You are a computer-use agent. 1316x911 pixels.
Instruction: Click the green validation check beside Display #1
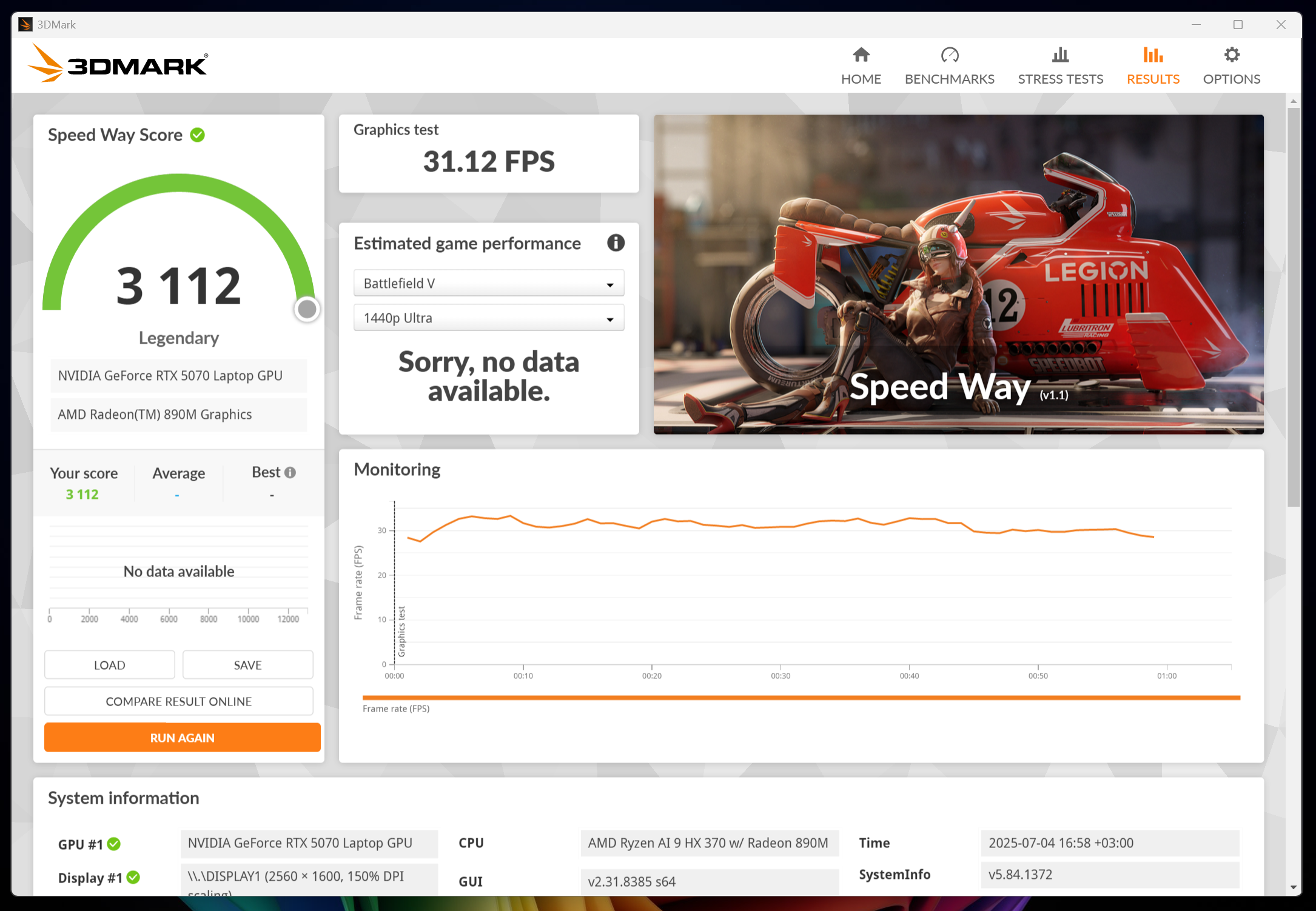point(133,877)
